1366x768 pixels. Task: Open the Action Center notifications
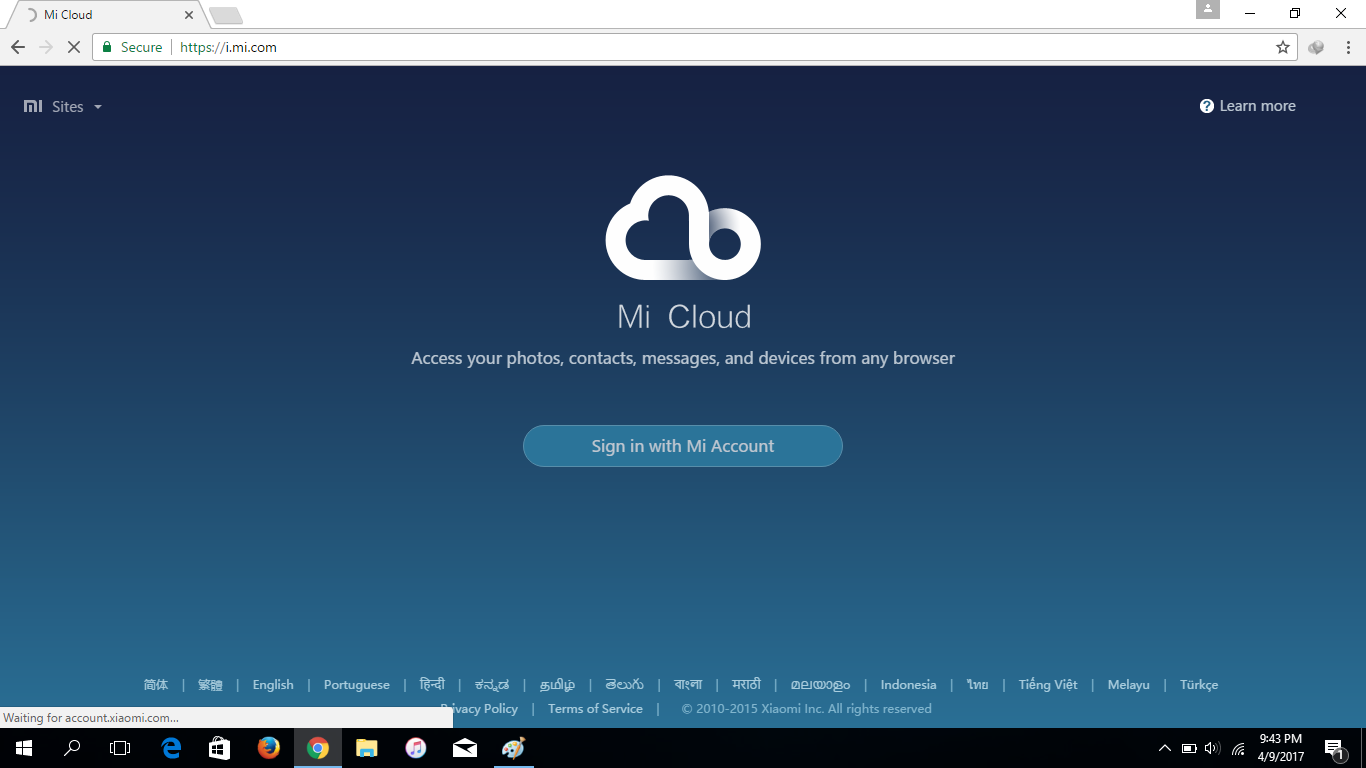tap(1334, 748)
